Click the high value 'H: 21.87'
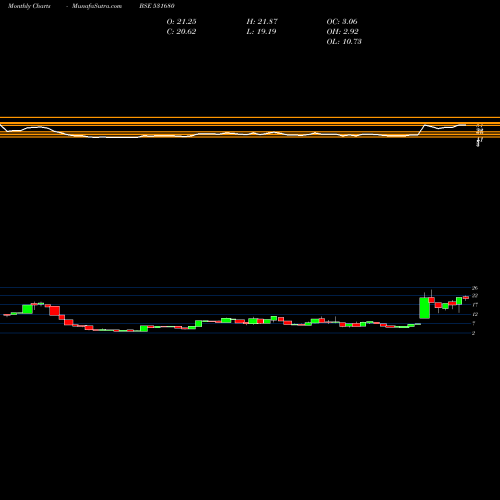Screen dimensions: 500x500 [262, 22]
